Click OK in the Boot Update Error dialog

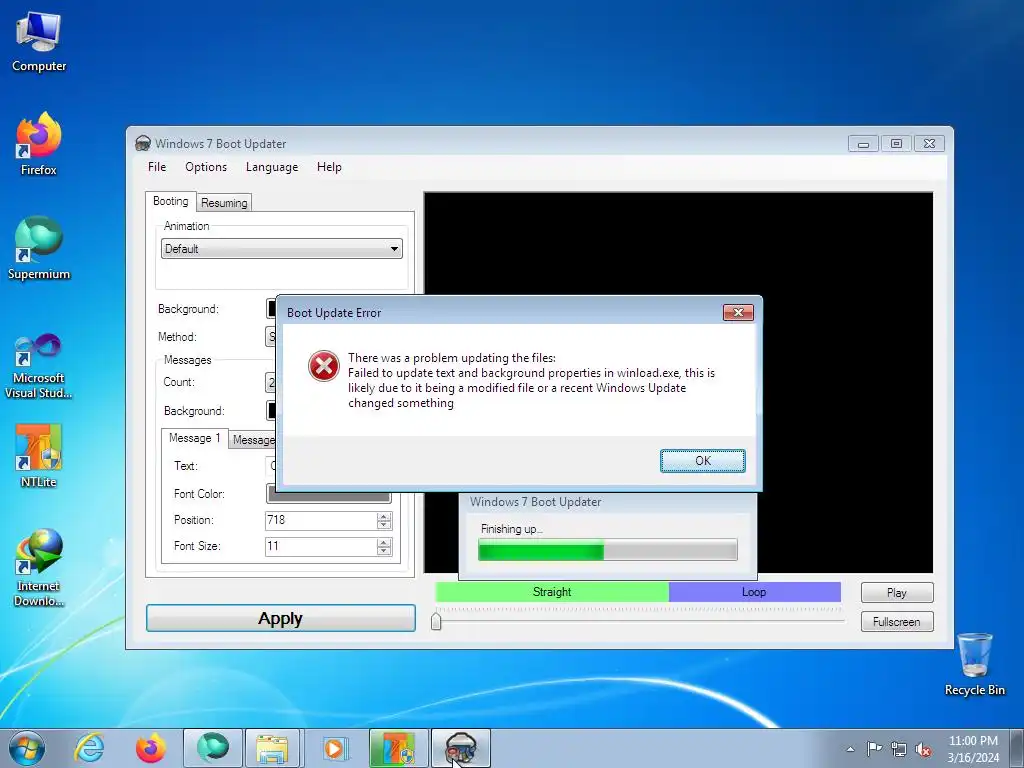703,460
